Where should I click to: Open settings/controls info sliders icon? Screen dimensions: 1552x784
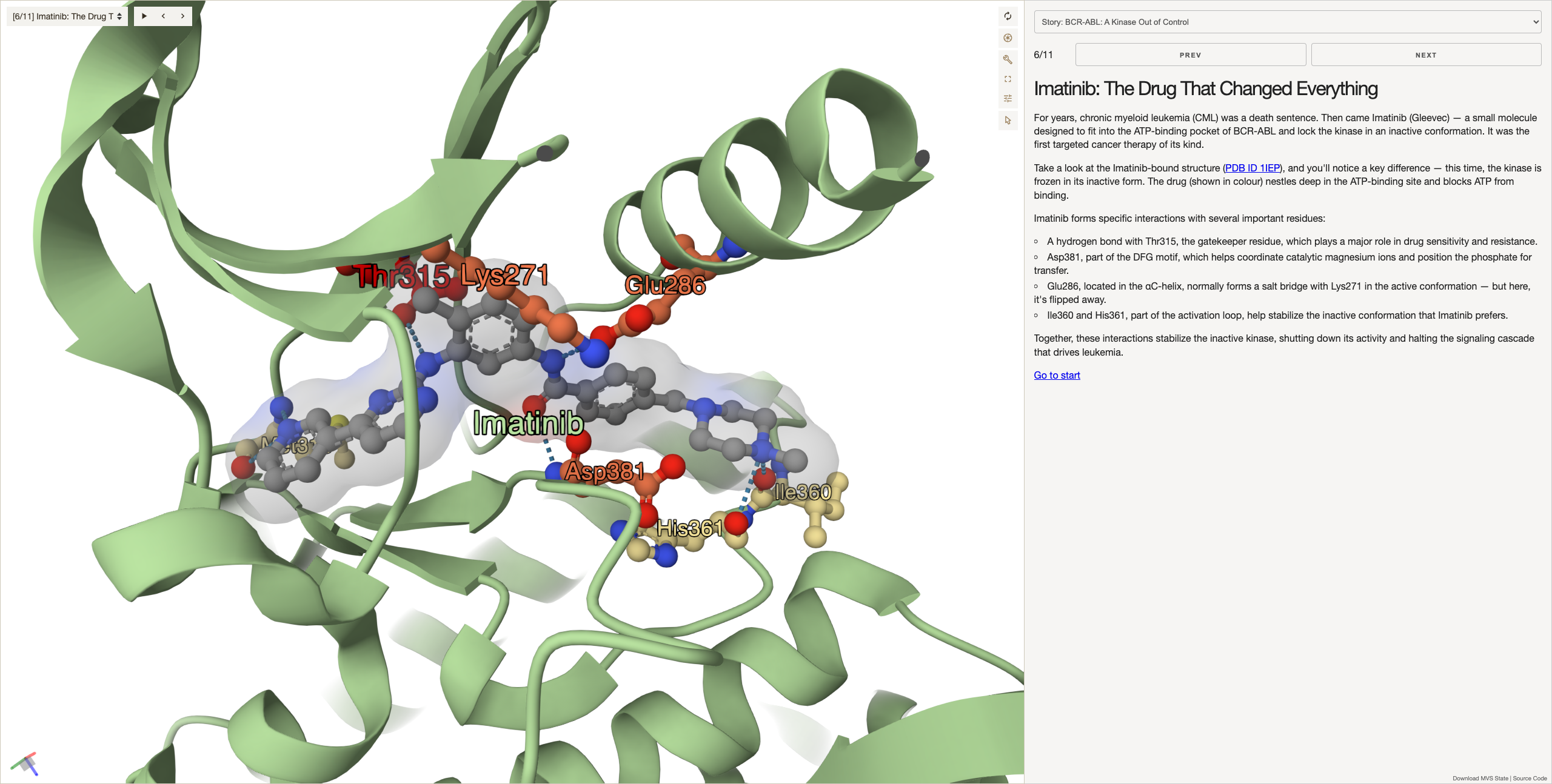pos(1008,98)
